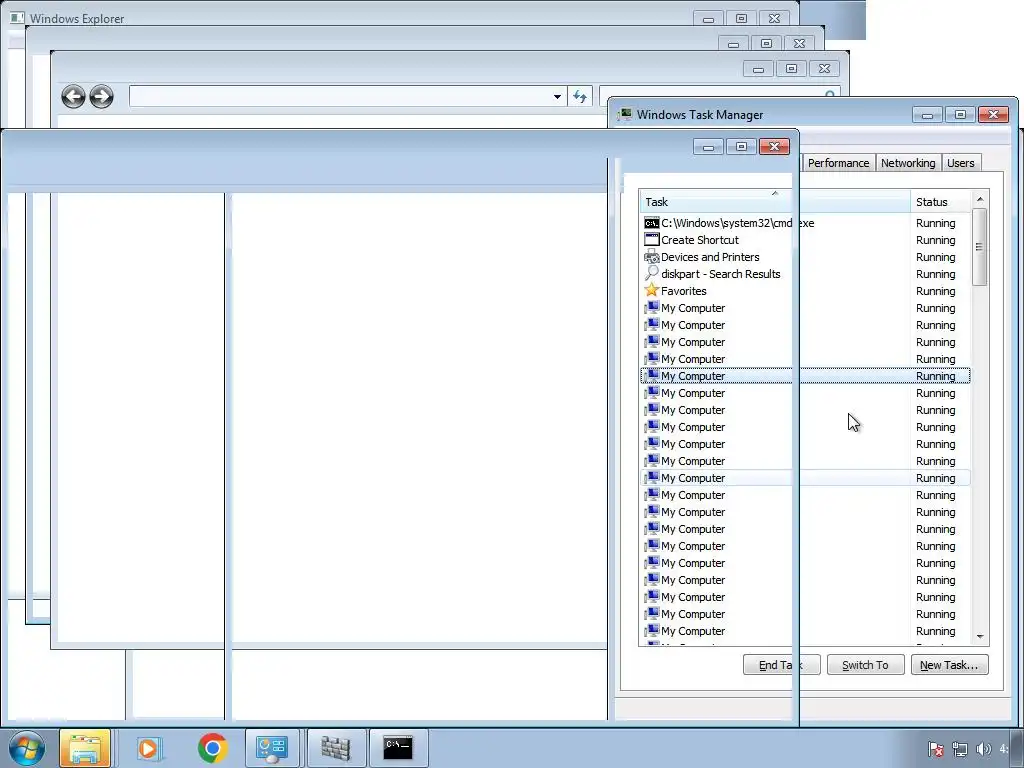Click the cmd.exe icon in the task list
This screenshot has width=1024, height=768.
tap(651, 223)
